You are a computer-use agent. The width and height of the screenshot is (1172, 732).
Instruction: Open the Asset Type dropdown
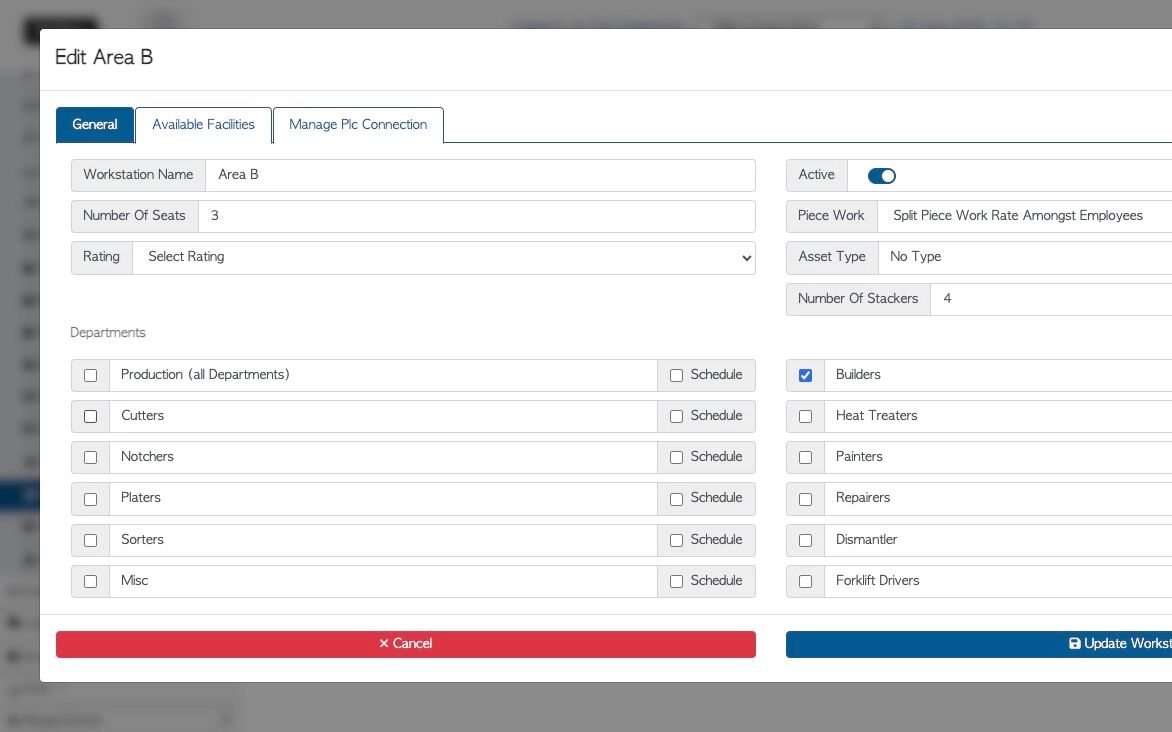click(x=1025, y=257)
